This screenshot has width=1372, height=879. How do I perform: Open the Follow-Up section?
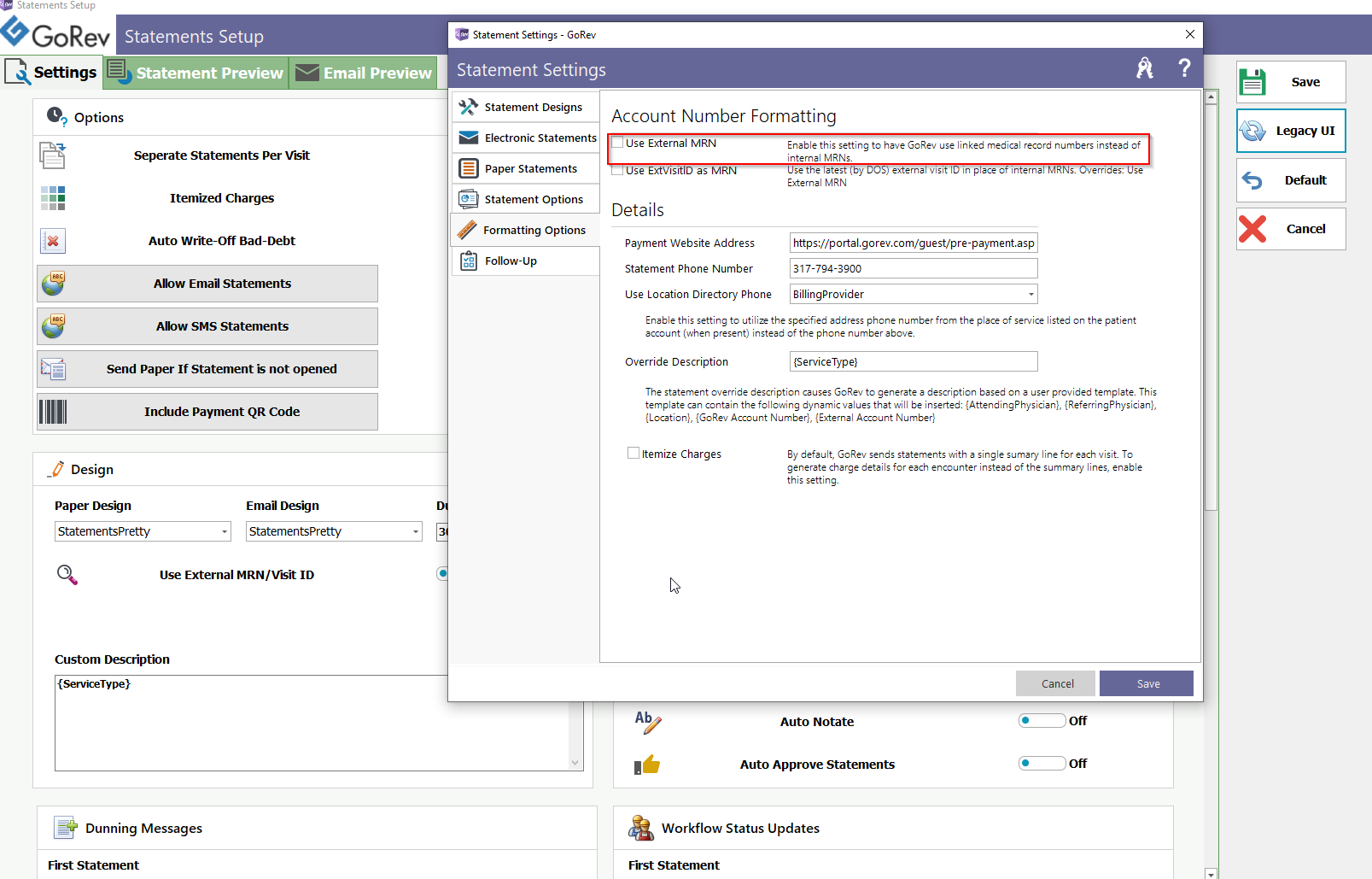525,261
